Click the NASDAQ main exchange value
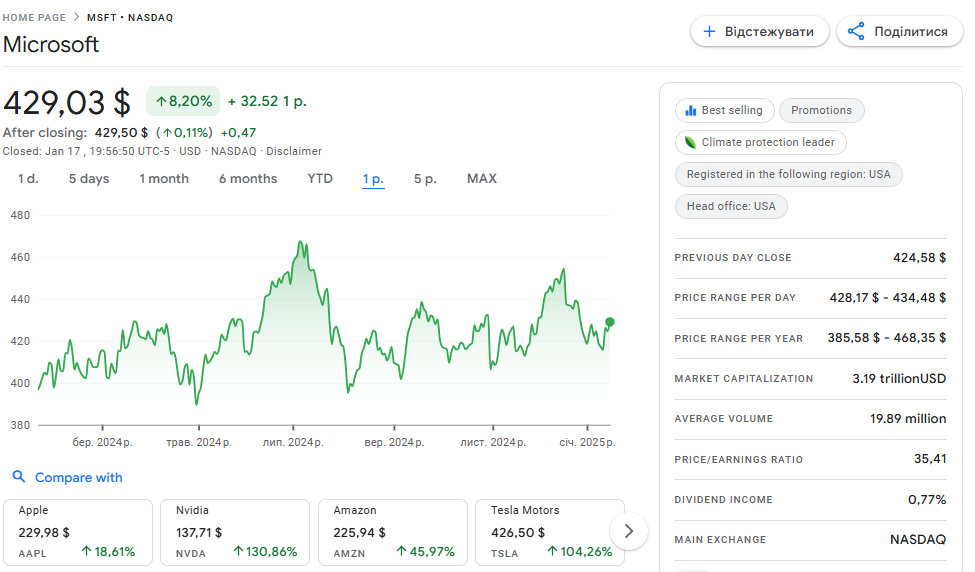Image resolution: width=975 pixels, height=572 pixels. [918, 540]
